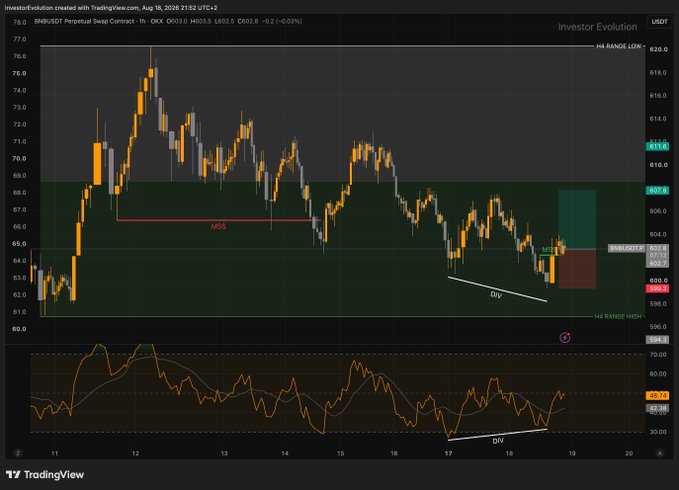The height and width of the screenshot is (490, 679).
Task: Click the 594.3 gray price label
Action: 658,340
